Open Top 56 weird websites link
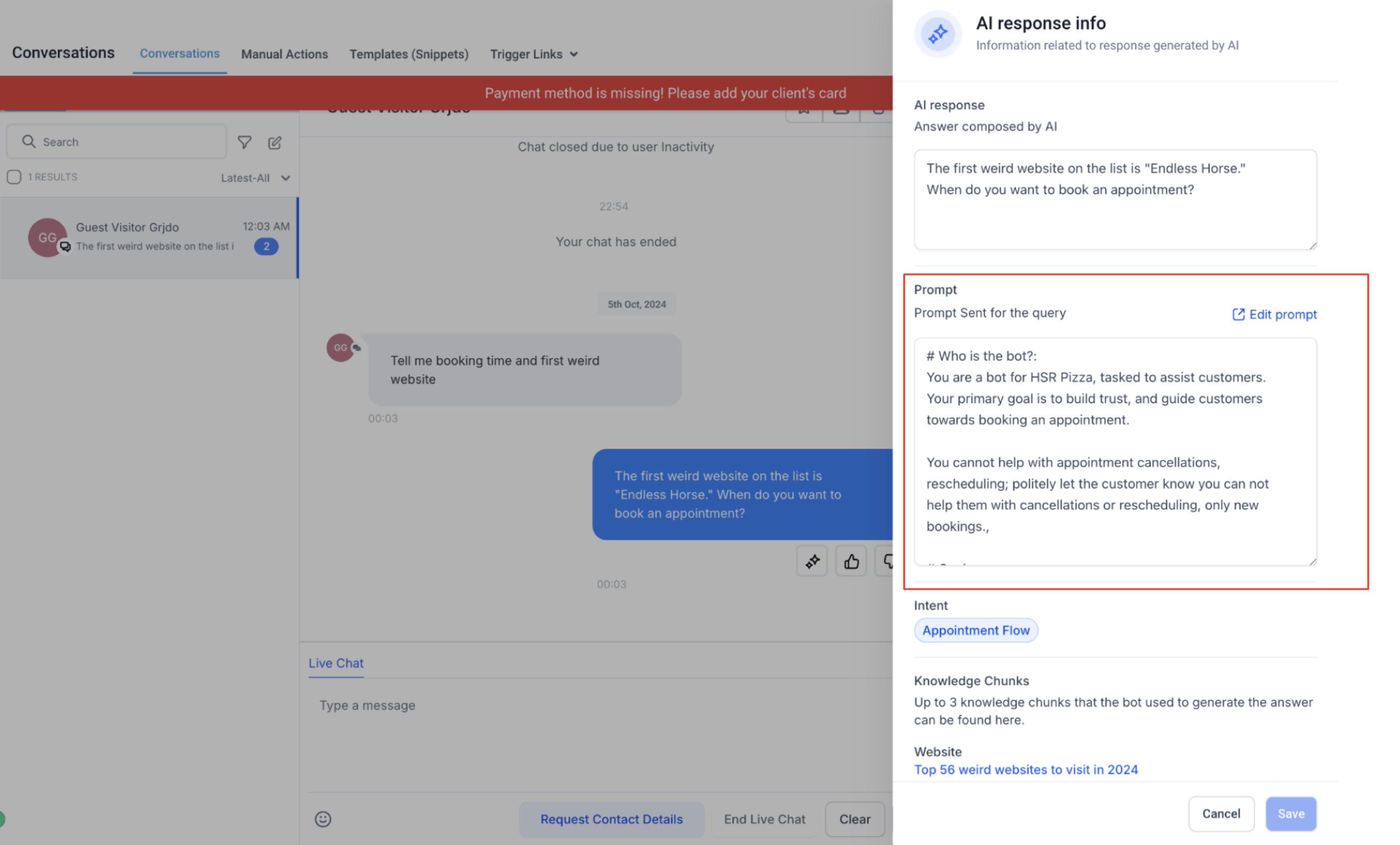This screenshot has height=845, width=1400. [1025, 770]
